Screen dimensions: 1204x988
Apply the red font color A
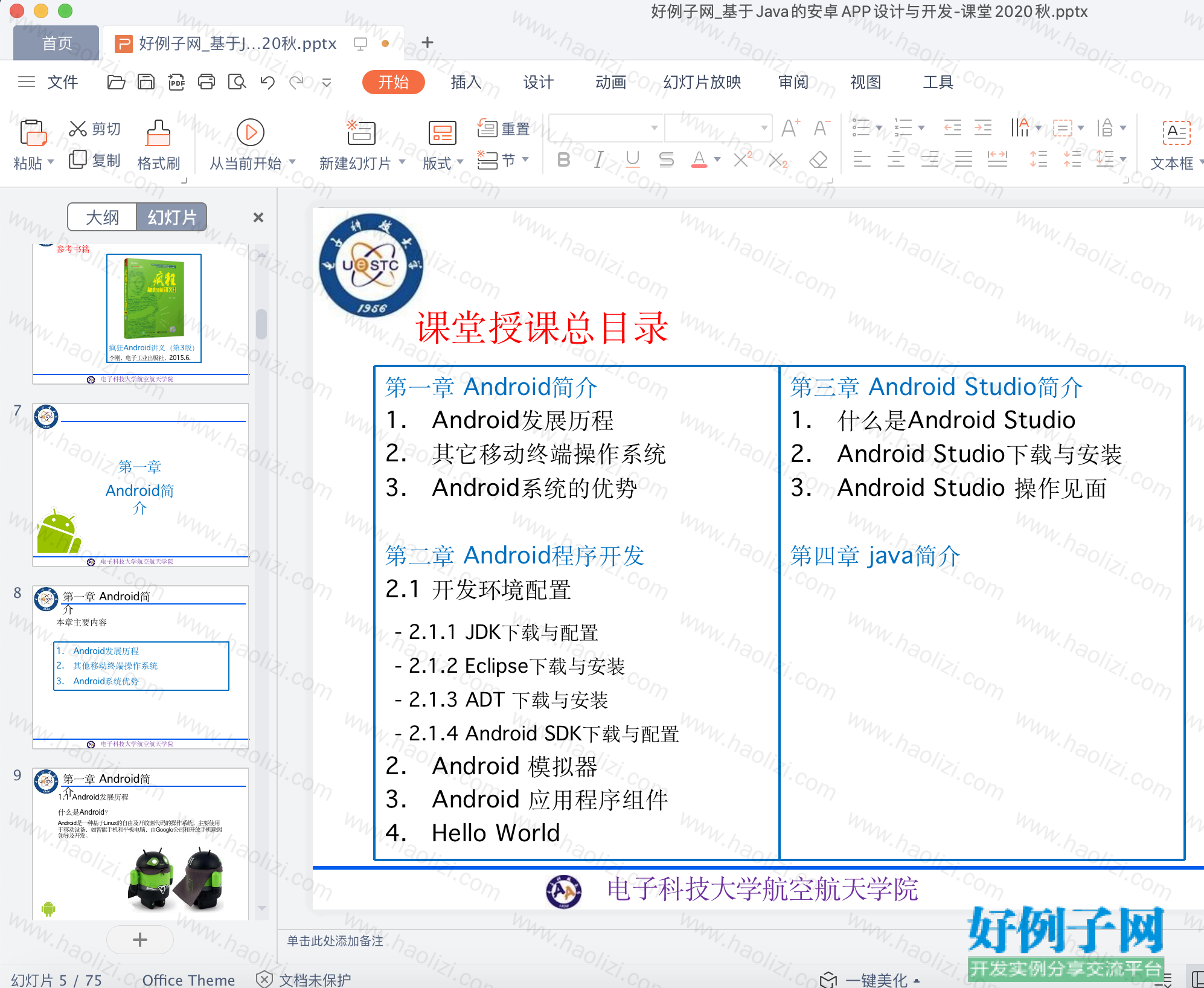point(699,160)
